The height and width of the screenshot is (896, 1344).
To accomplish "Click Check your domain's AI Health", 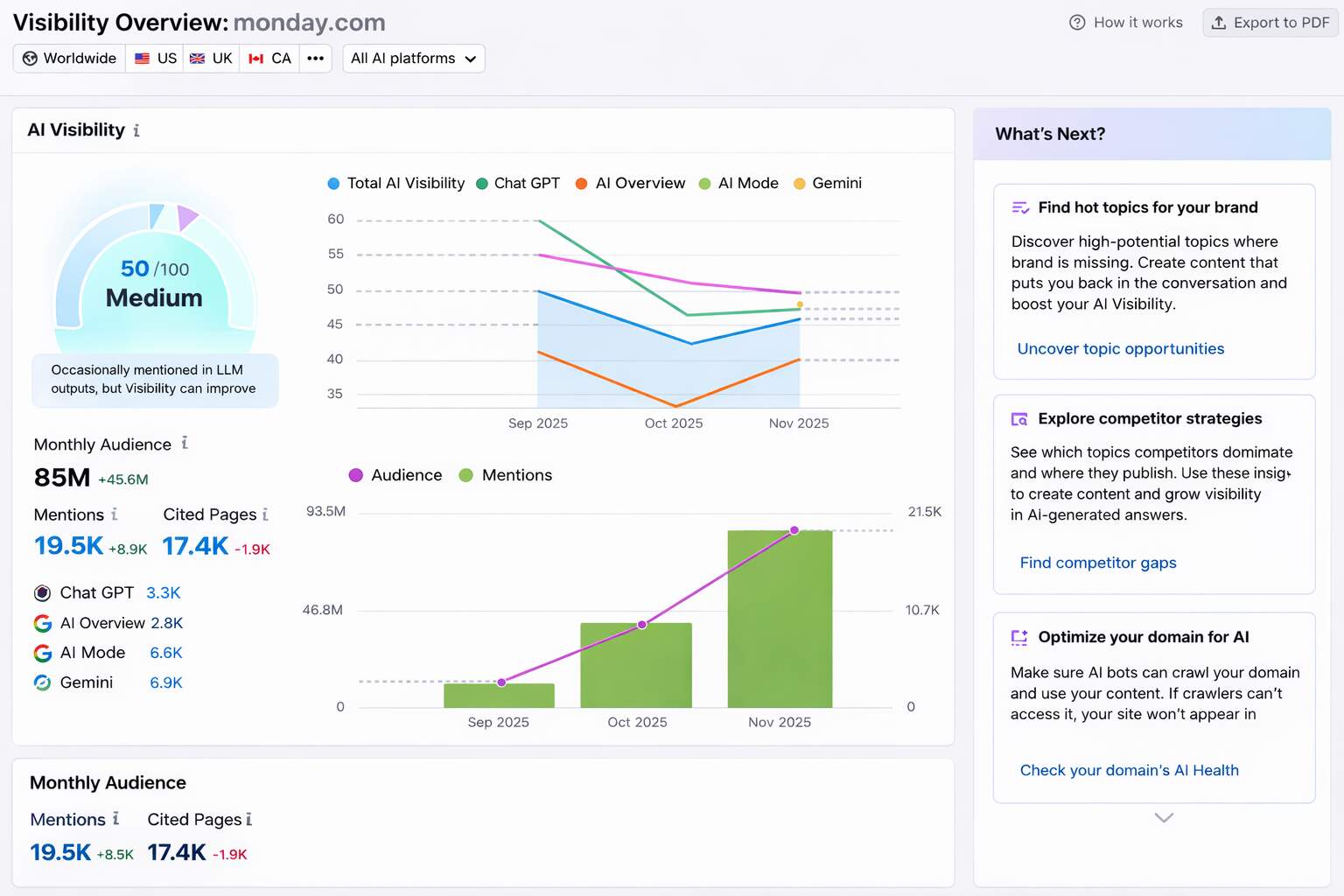I will 1130,770.
